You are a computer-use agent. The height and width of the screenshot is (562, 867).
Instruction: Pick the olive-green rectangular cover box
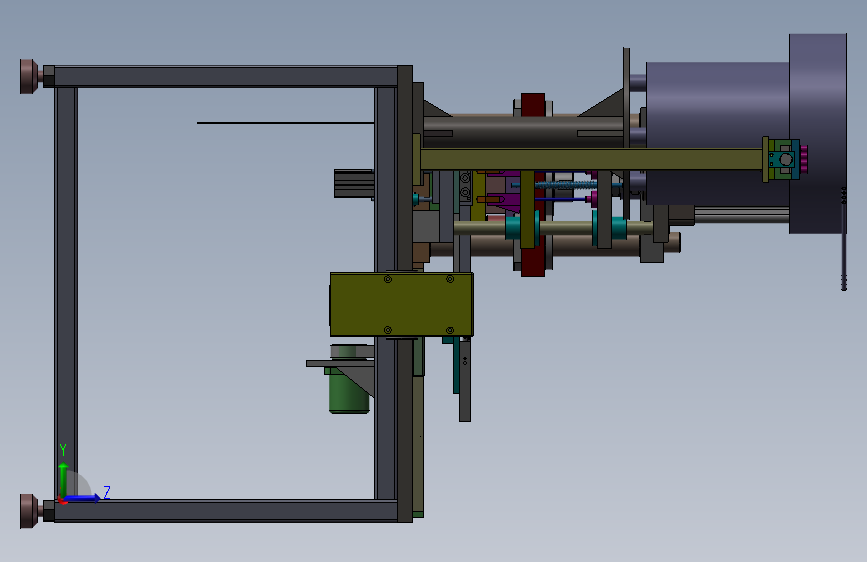[401, 304]
